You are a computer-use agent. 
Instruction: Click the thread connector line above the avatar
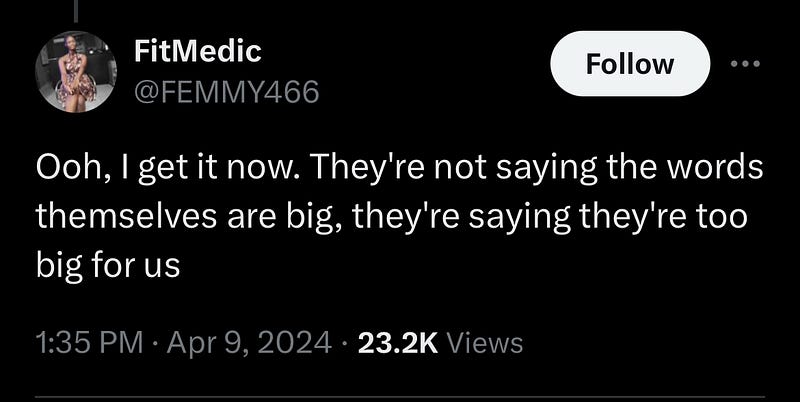click(76, 11)
